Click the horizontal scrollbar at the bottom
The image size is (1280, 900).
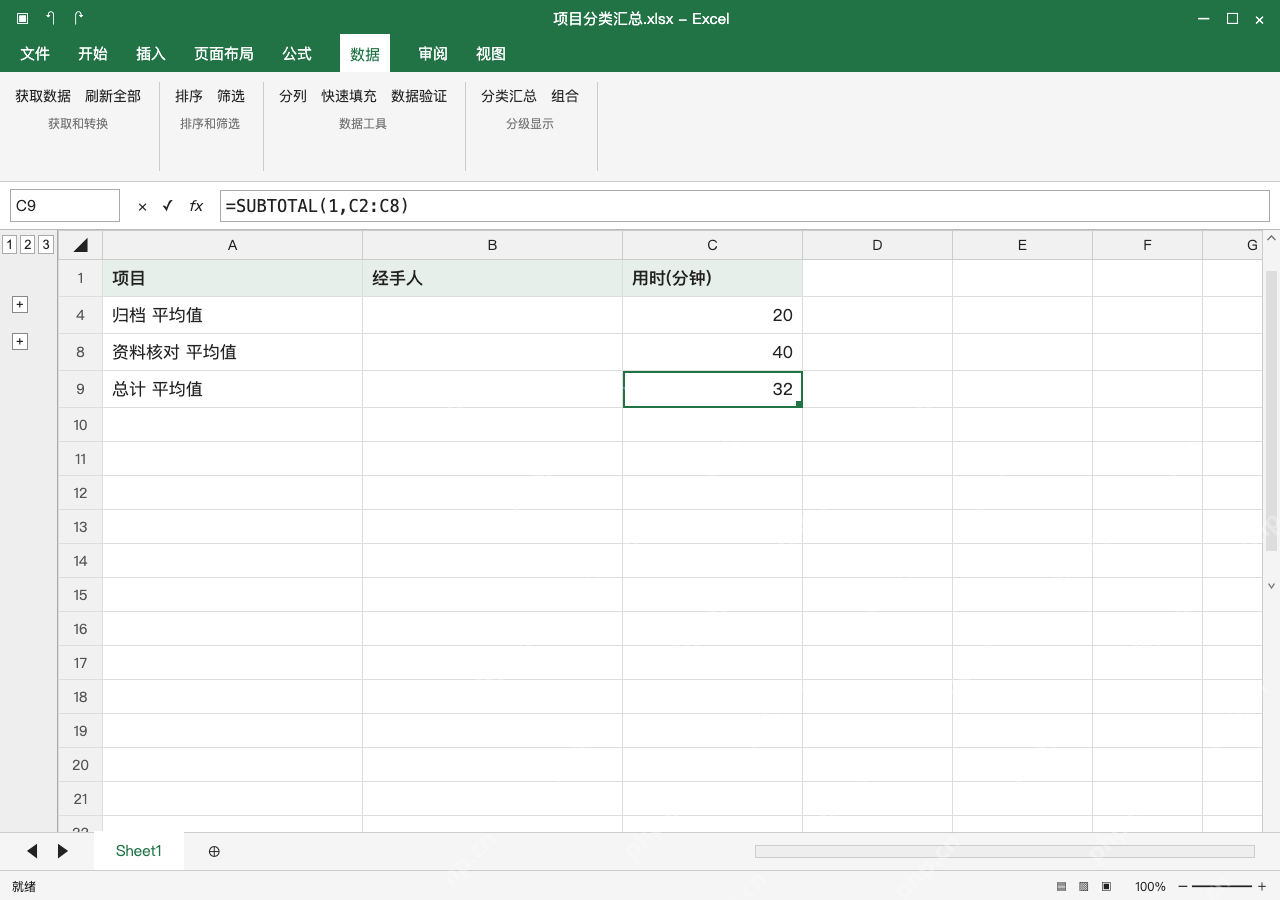(1005, 851)
